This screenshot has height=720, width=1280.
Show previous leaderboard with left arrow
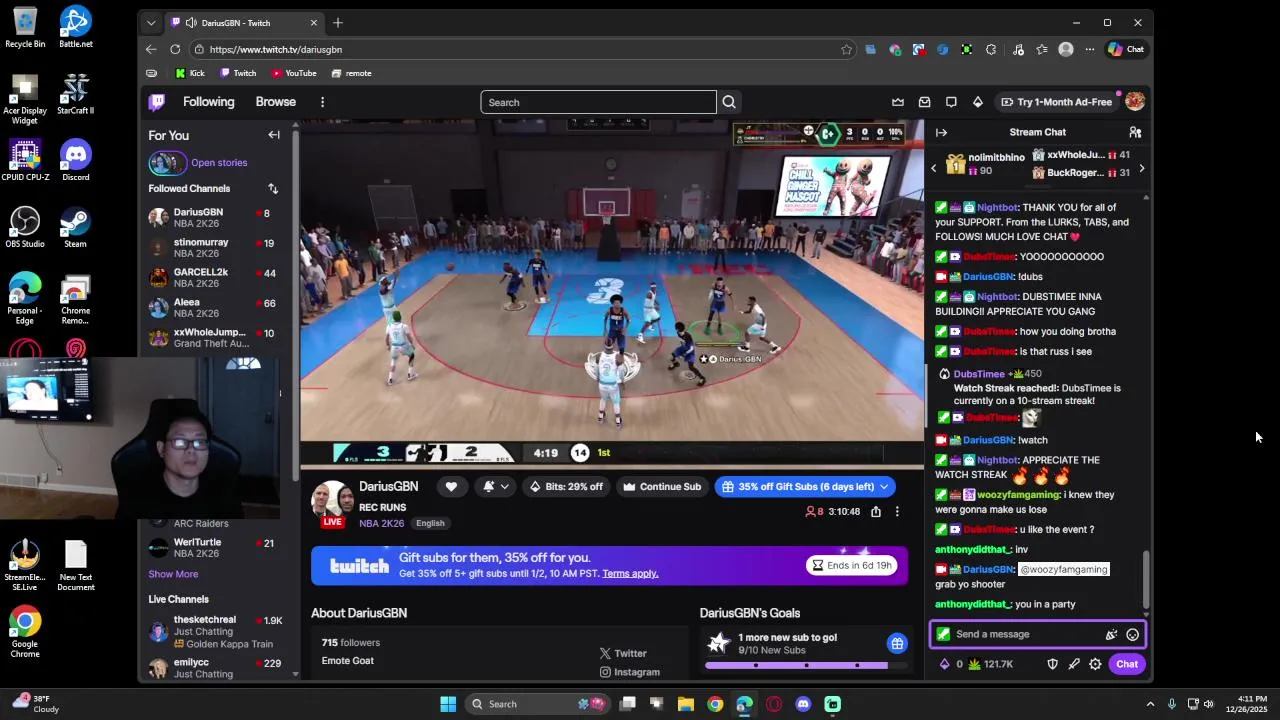coord(934,168)
